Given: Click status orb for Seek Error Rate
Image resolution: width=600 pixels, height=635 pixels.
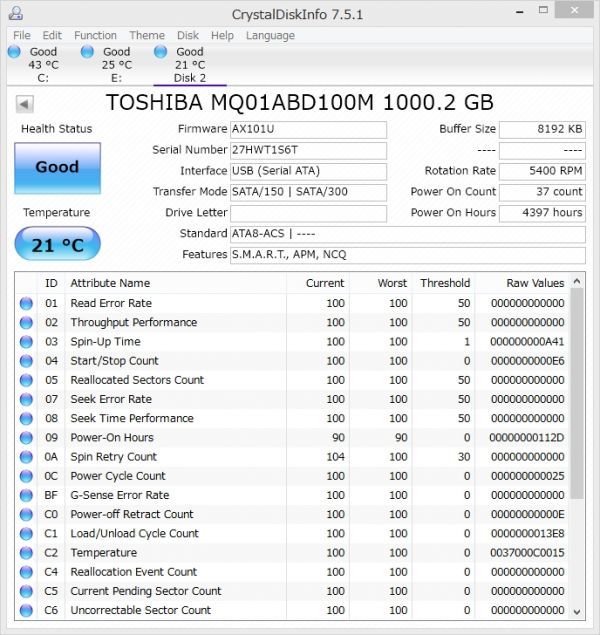Looking at the screenshot, I should click(x=26, y=399).
